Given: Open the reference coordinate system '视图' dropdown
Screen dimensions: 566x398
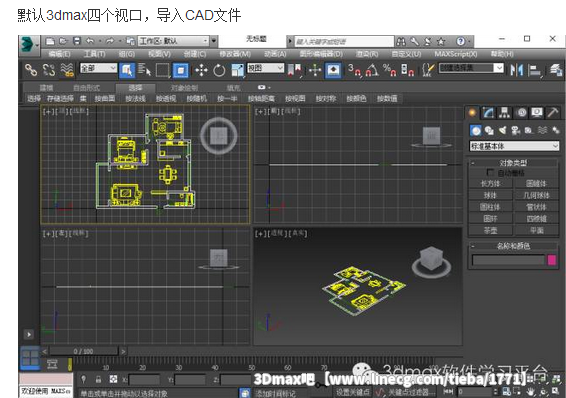Looking at the screenshot, I should pyautogui.click(x=265, y=68).
